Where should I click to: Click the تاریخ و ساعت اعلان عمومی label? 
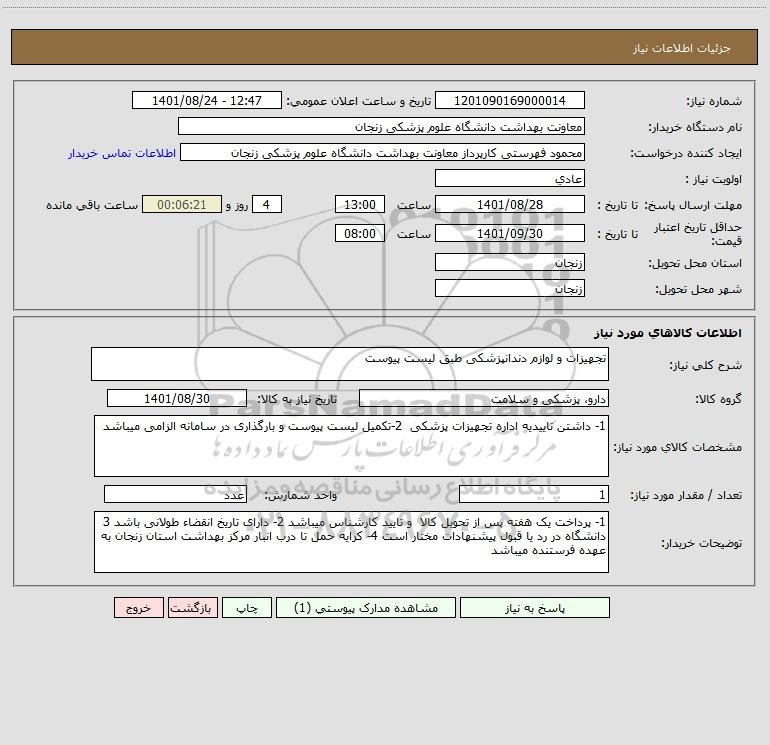tap(358, 101)
